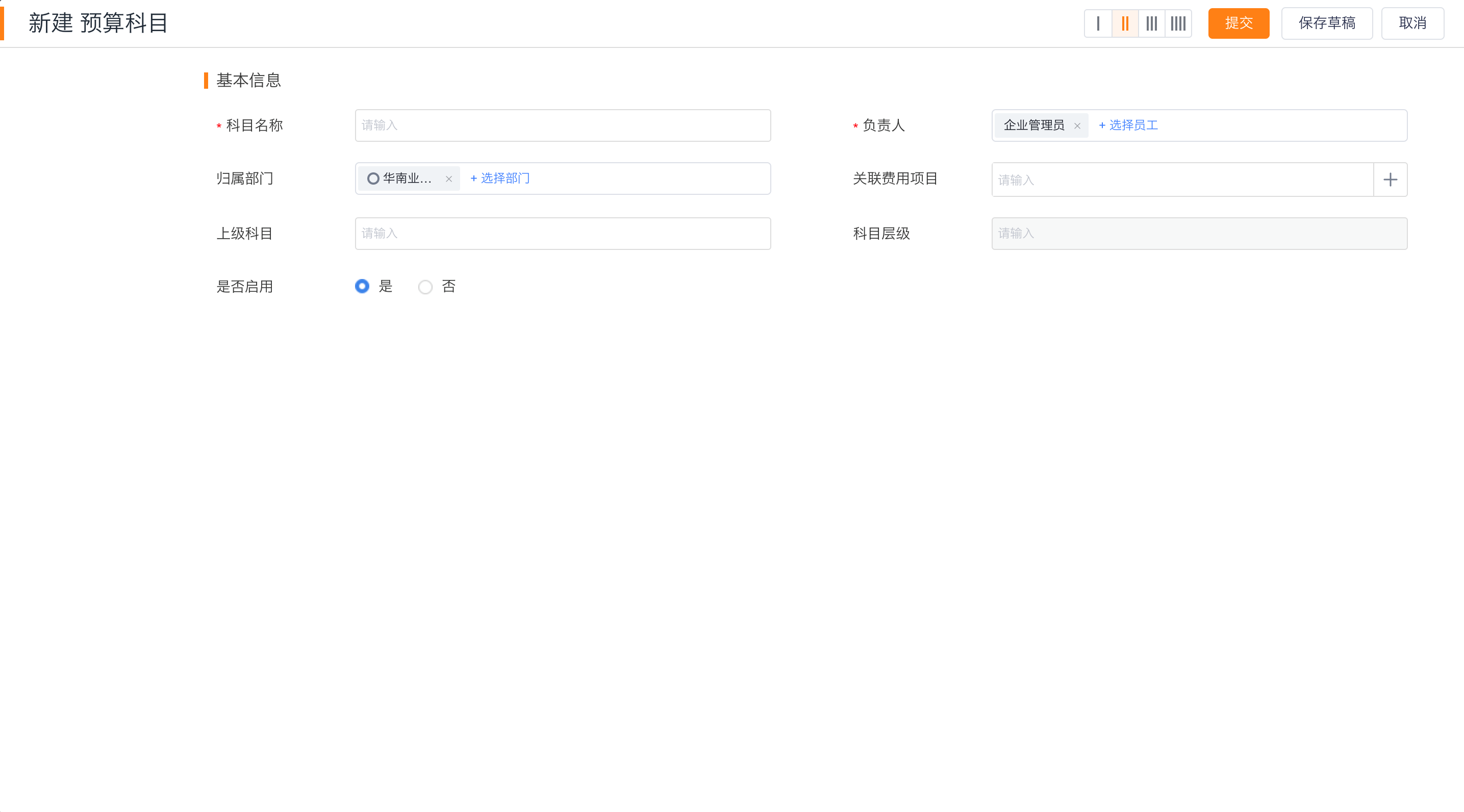Image resolution: width=1464 pixels, height=812 pixels.
Task: Focus the 上级科目 input field
Action: click(x=563, y=234)
